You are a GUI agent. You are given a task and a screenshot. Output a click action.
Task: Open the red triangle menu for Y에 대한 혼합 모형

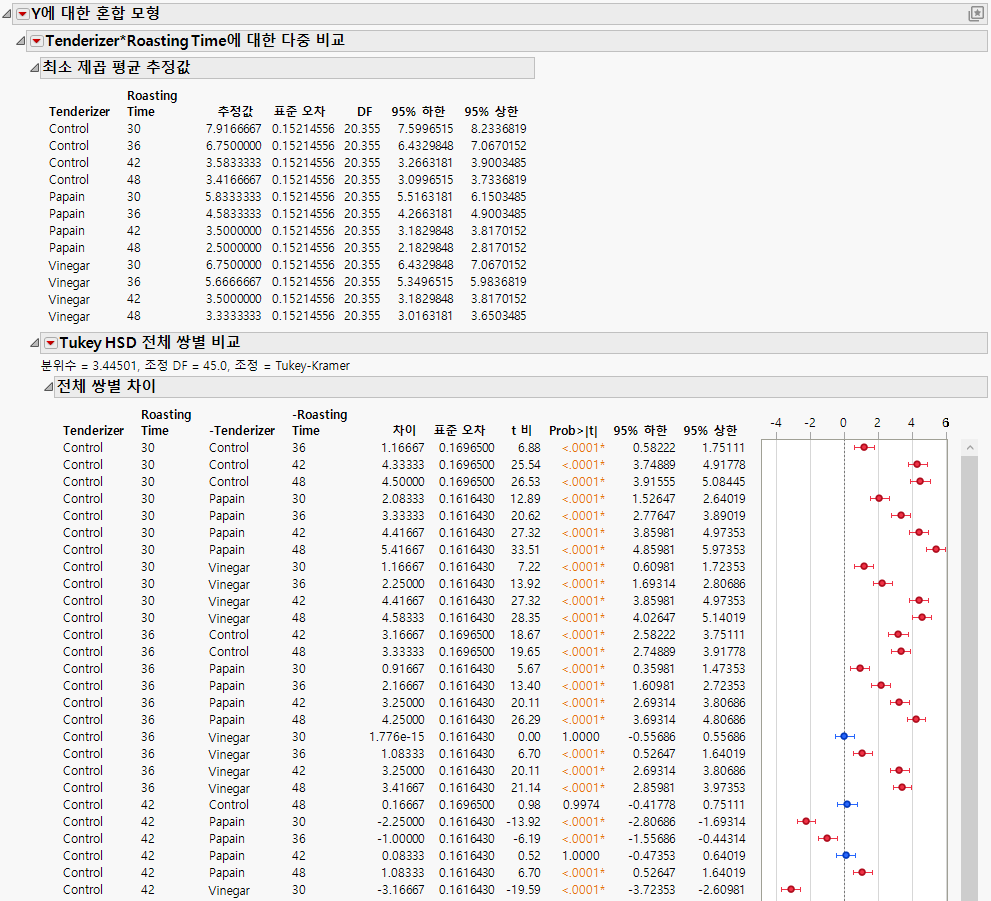[x=22, y=14]
